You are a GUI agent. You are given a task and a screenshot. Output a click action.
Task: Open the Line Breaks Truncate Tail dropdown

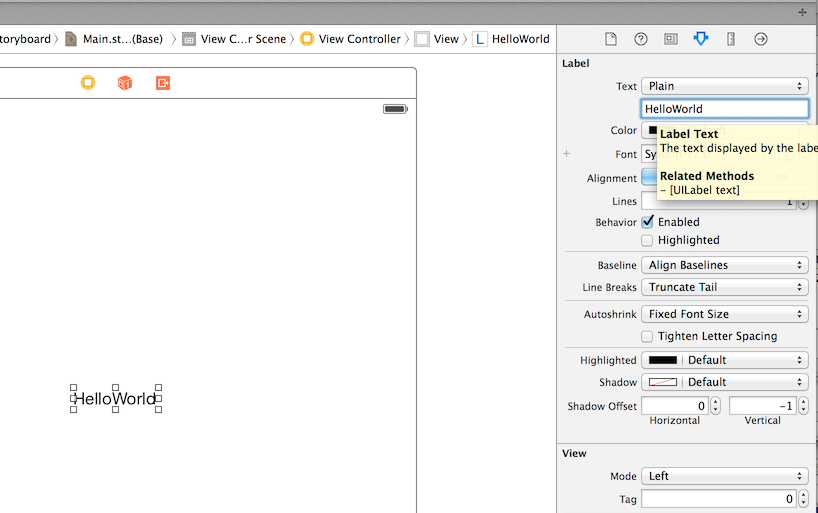pos(724,287)
